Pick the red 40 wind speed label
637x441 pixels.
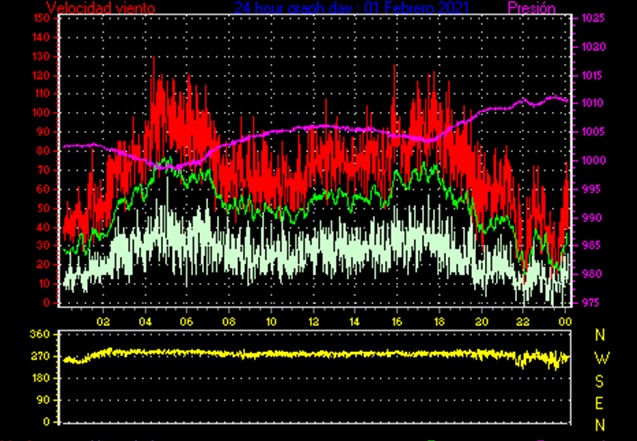pos(43,227)
